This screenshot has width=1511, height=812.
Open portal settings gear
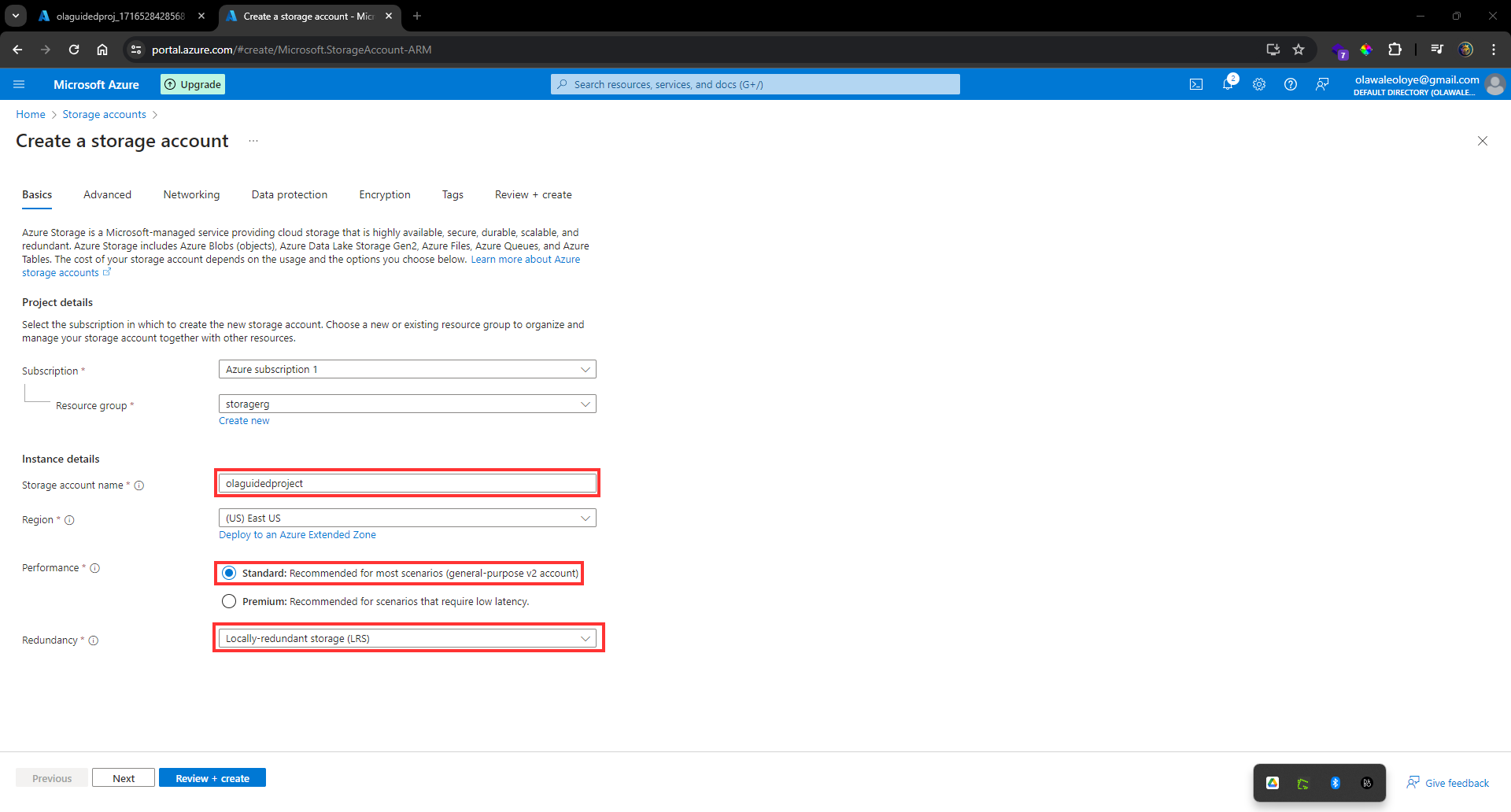tap(1259, 84)
